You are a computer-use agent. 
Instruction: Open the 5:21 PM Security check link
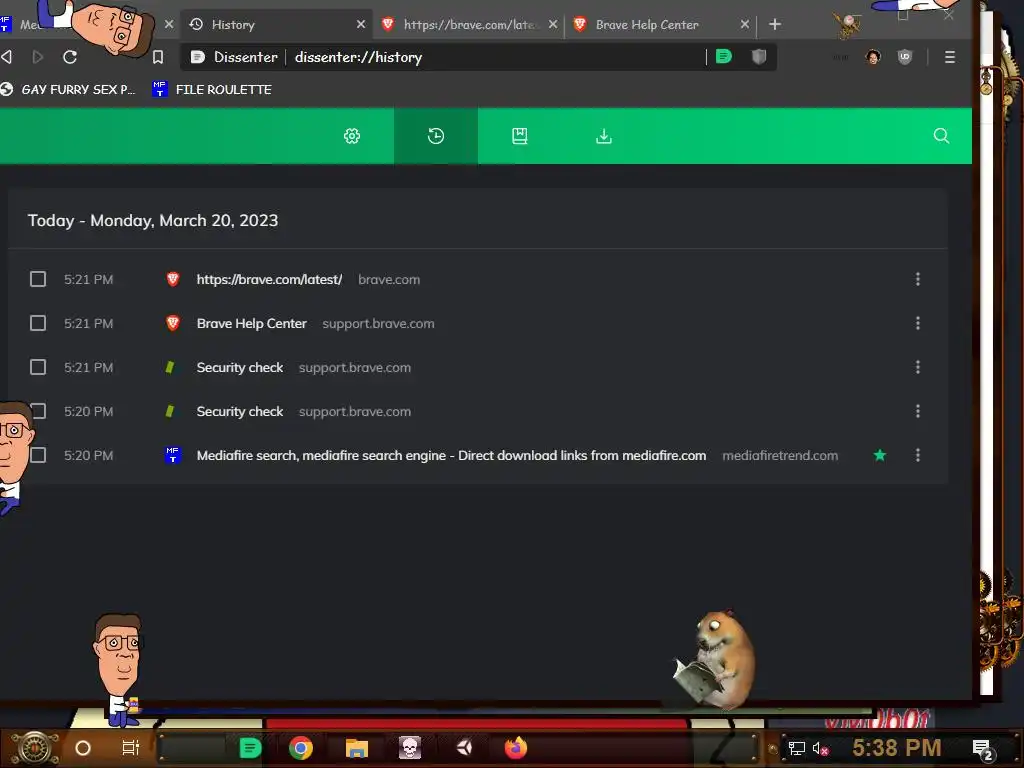pyautogui.click(x=240, y=367)
